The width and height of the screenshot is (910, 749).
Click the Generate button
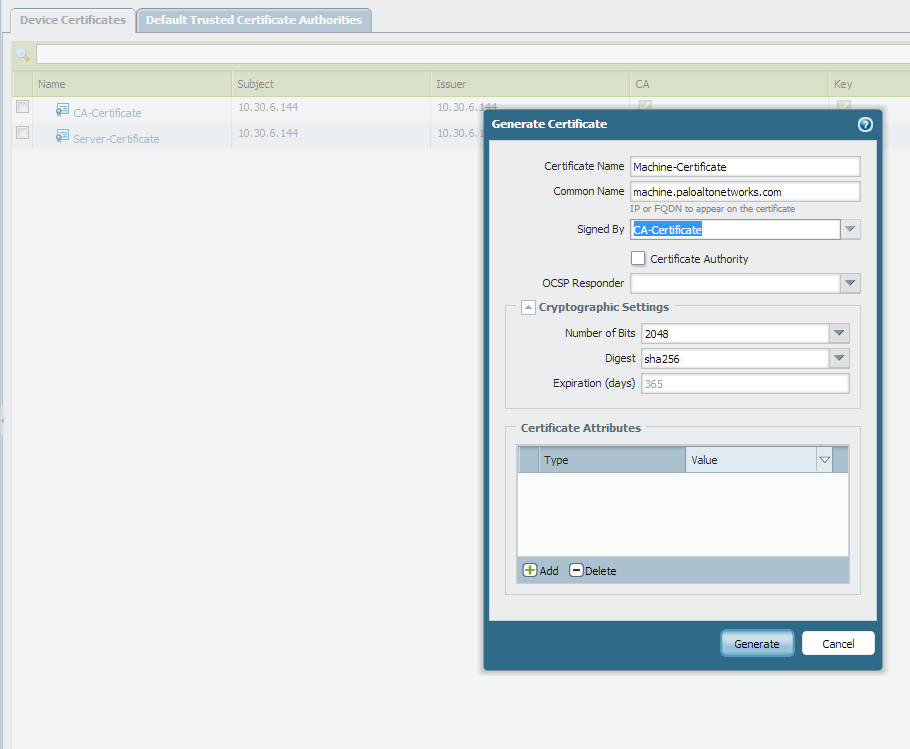(x=757, y=643)
